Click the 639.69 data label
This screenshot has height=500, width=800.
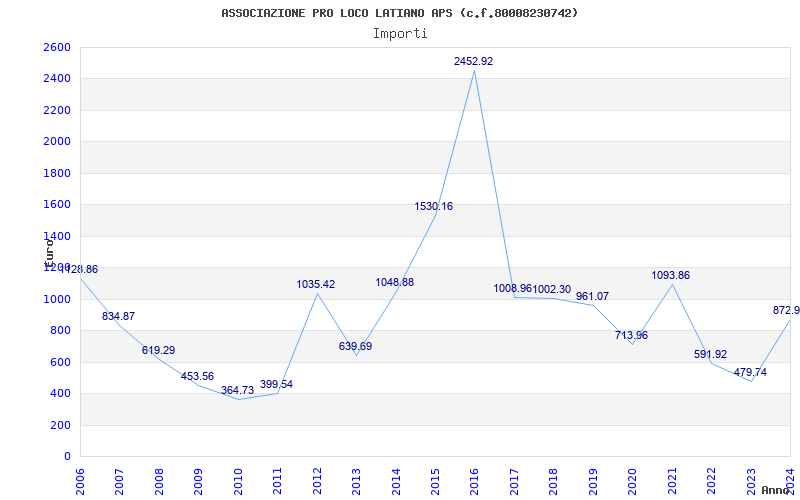pyautogui.click(x=355, y=346)
